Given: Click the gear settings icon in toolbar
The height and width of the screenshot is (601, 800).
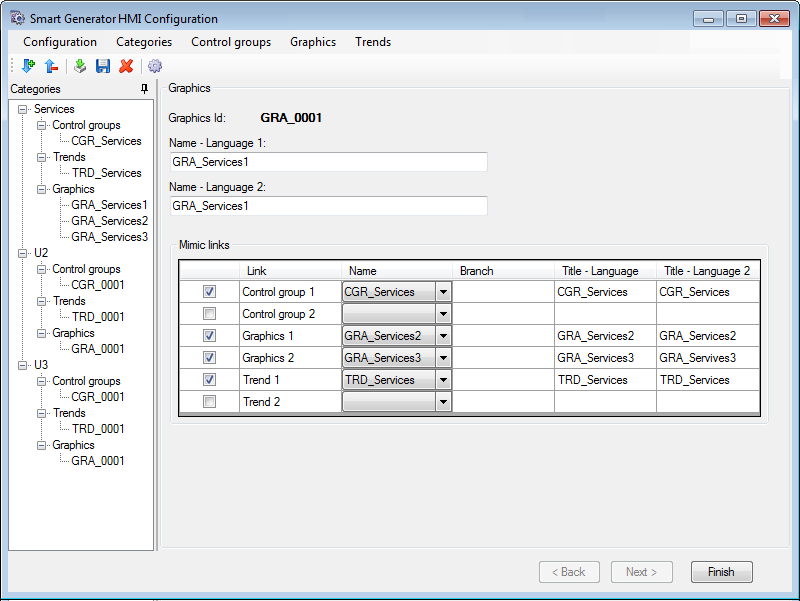Looking at the screenshot, I should [155, 66].
